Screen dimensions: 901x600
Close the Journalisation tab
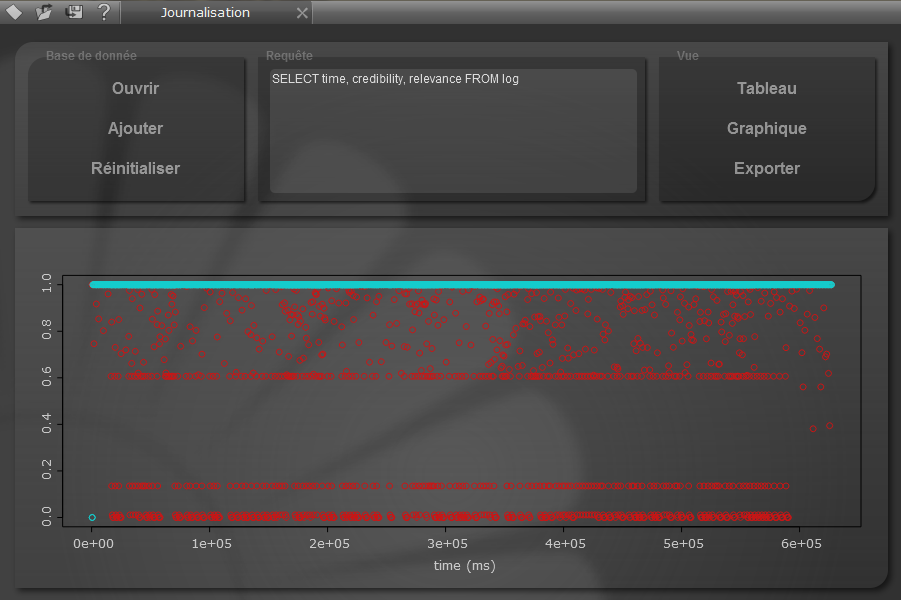(302, 13)
